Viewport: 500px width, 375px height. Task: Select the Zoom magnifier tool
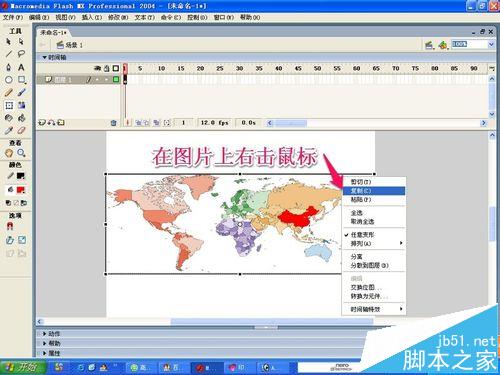pos(21,153)
